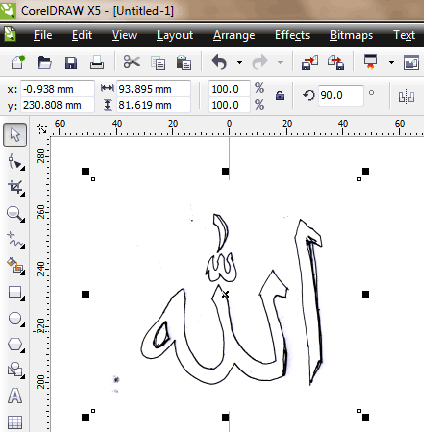Select the Freehand tool
This screenshot has height=432, width=424.
[16, 240]
